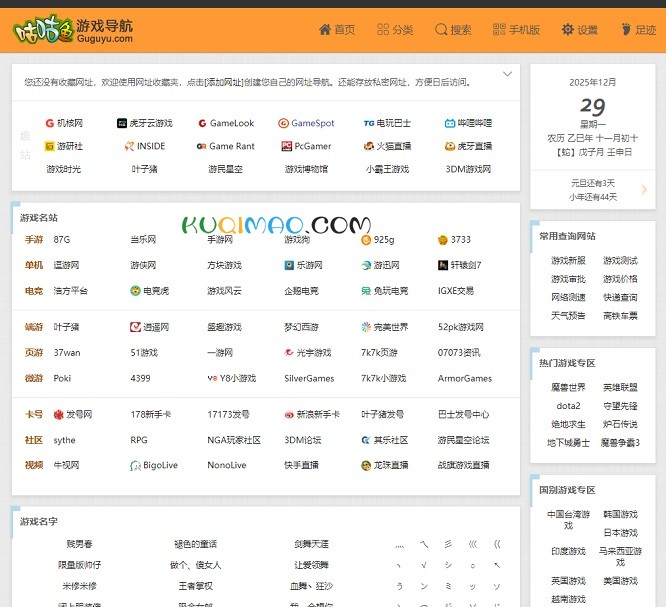Viewport: 666px width, 607px height.
Task: Click the 王者掌权 game name
Action: (195, 586)
